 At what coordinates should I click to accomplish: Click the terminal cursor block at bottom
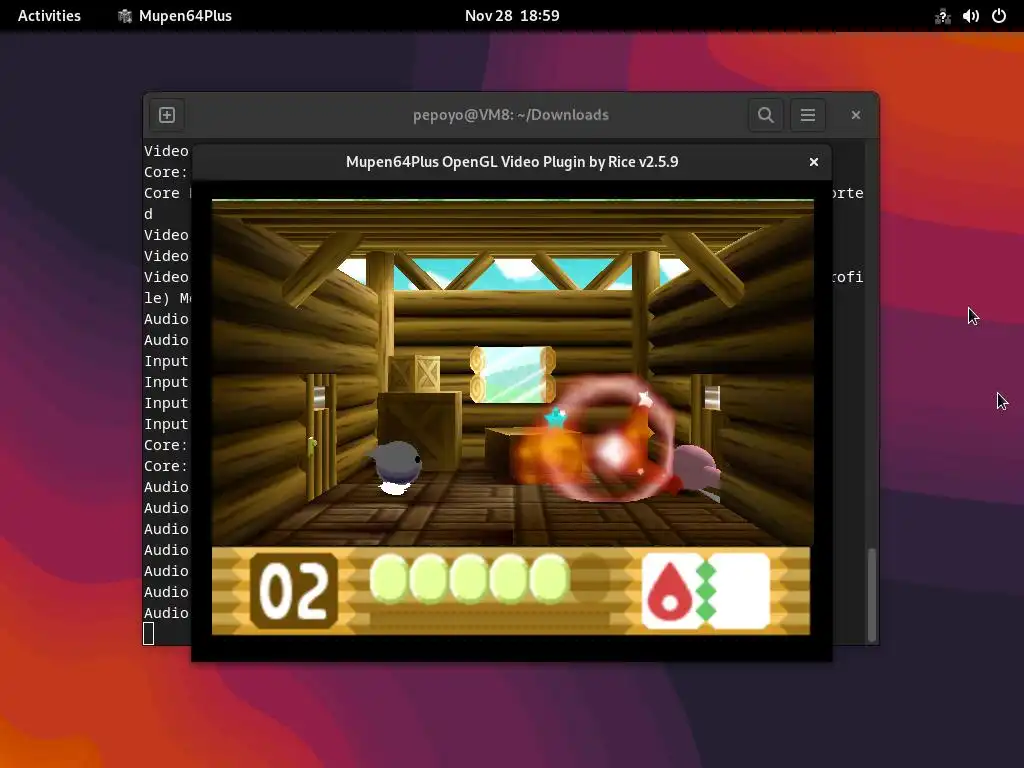coord(148,633)
